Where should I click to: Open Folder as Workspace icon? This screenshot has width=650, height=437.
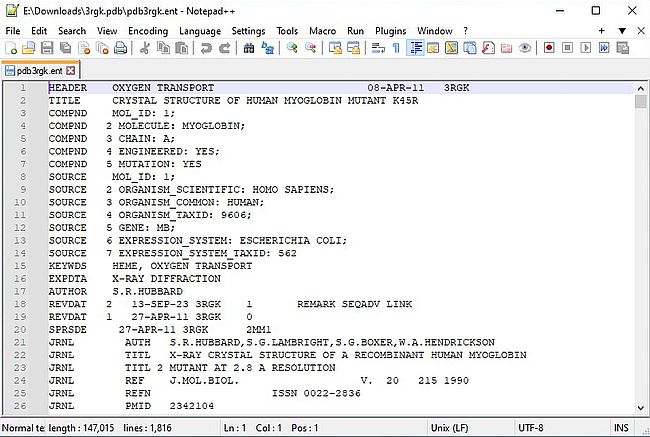point(507,48)
